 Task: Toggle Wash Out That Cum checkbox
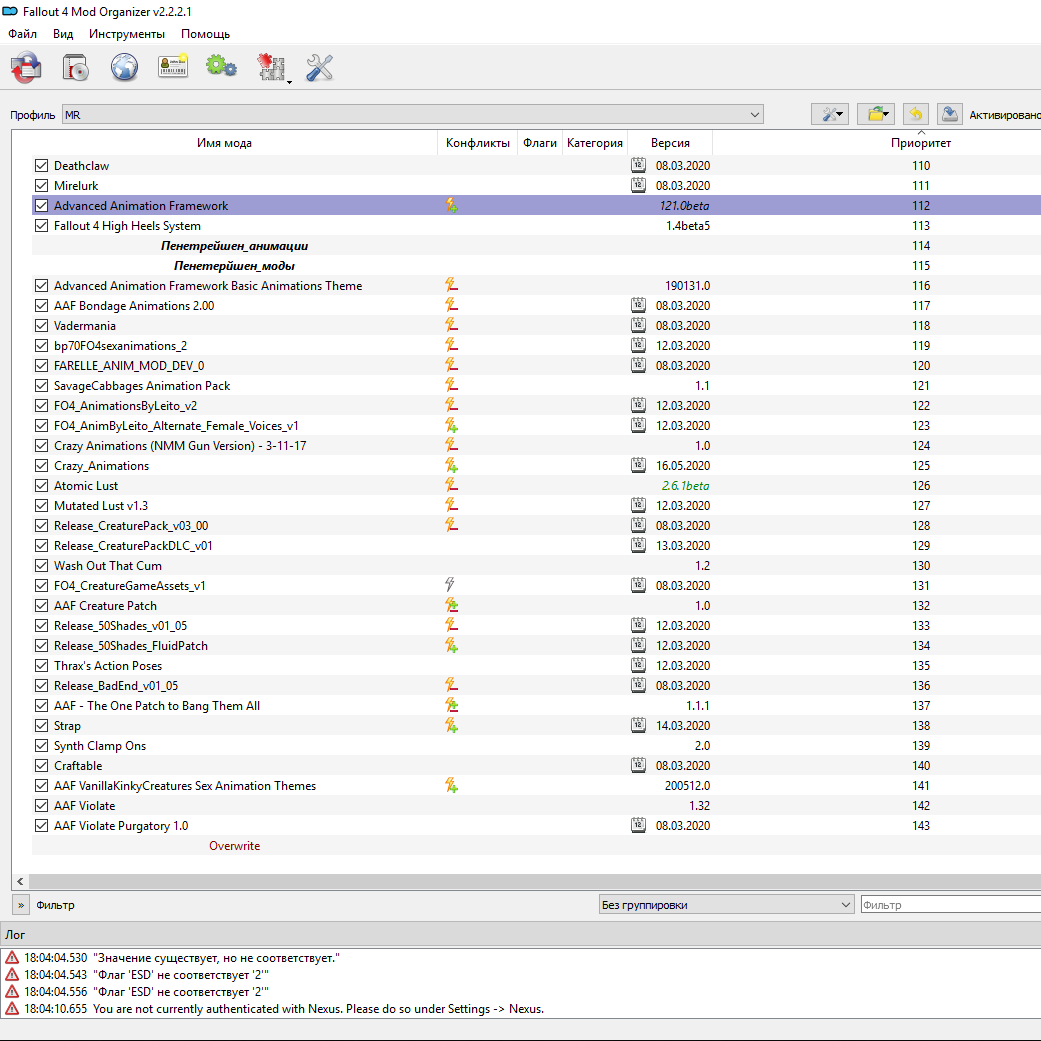(41, 566)
